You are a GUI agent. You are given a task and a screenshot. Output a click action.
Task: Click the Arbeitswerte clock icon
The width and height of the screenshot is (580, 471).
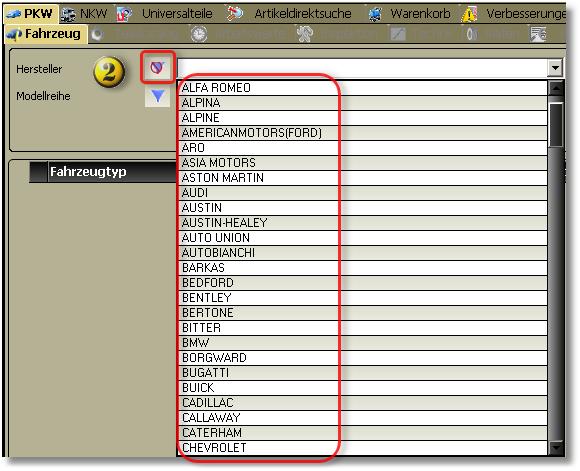(199, 34)
